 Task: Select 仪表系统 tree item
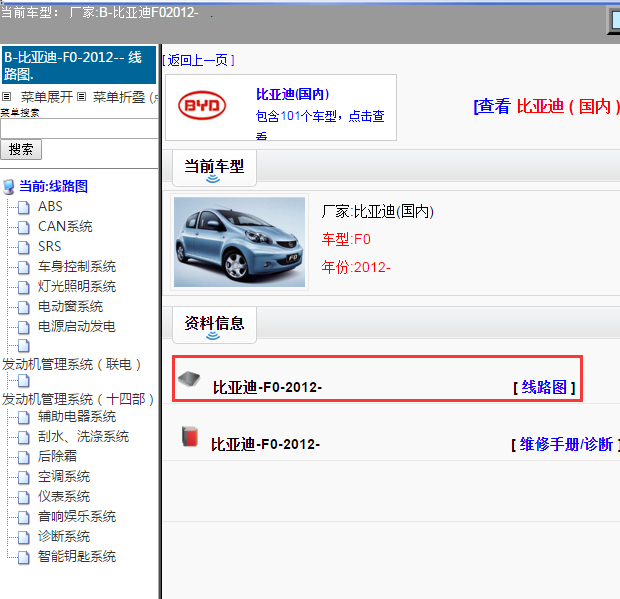(64, 496)
